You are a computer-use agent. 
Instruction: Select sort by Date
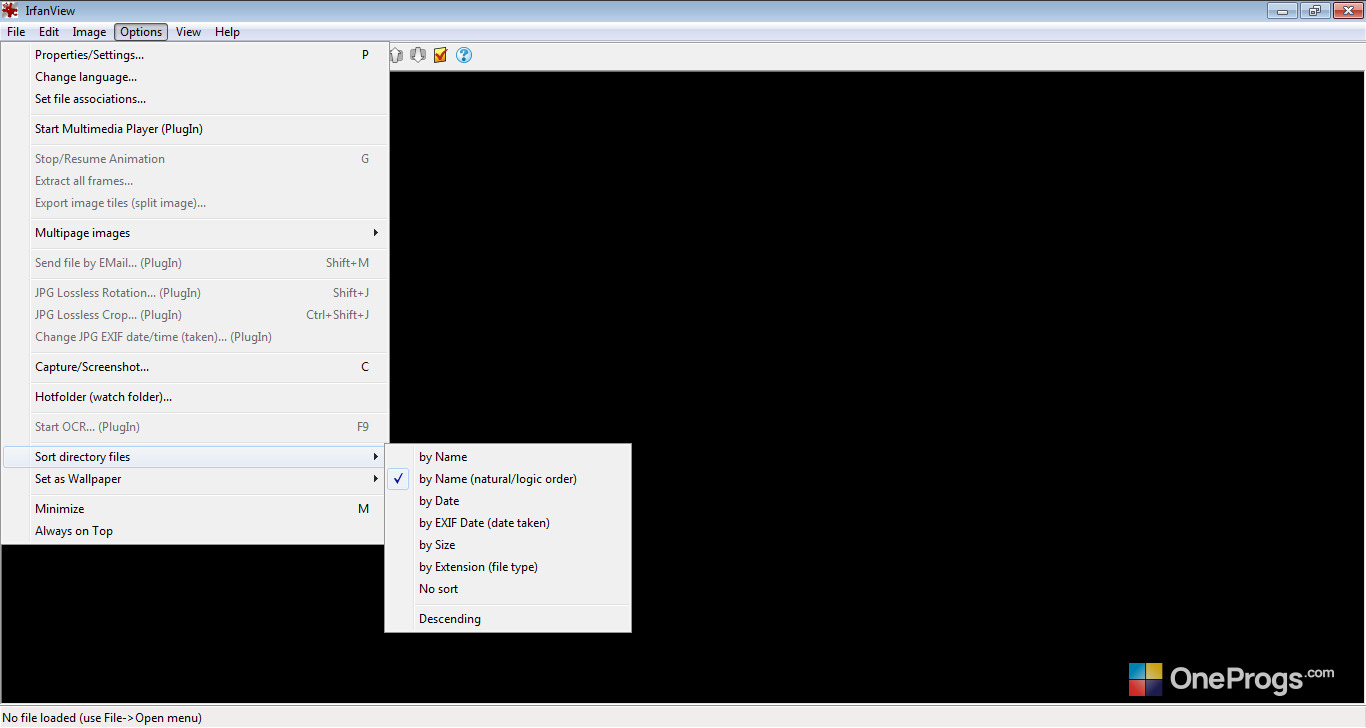508,501
